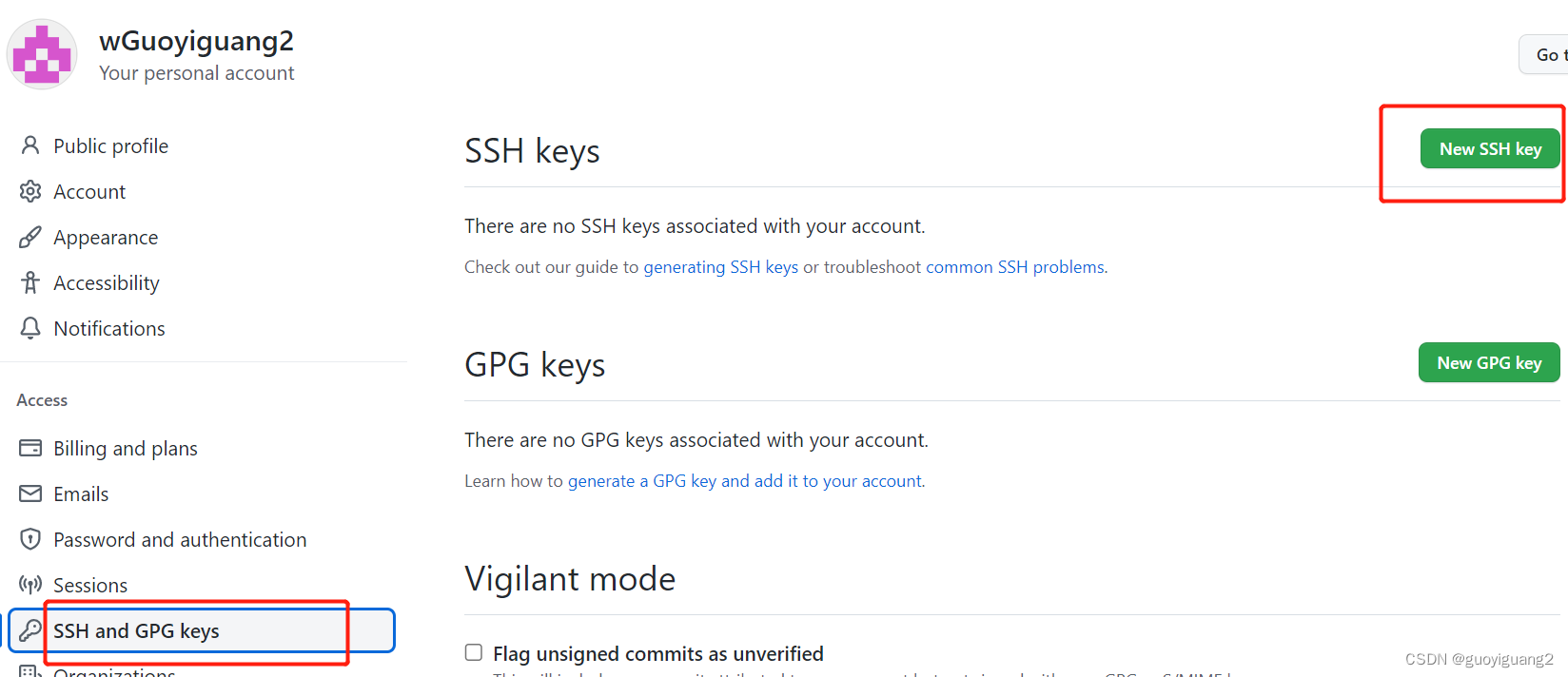Click the wGuoyiguang2 profile avatar

tap(42, 54)
